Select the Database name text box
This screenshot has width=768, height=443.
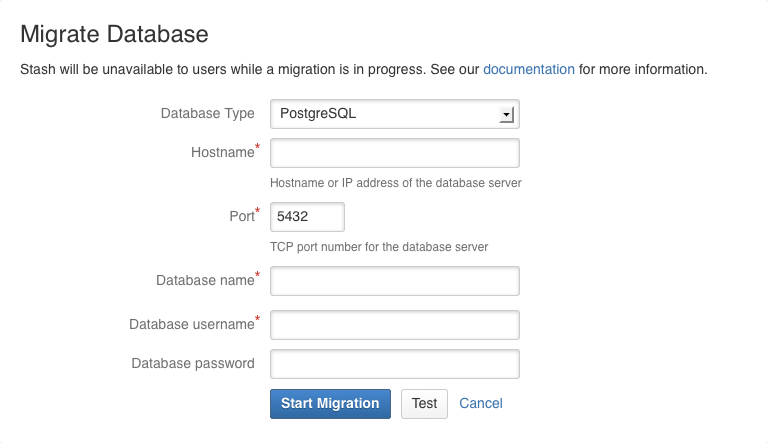click(x=394, y=281)
